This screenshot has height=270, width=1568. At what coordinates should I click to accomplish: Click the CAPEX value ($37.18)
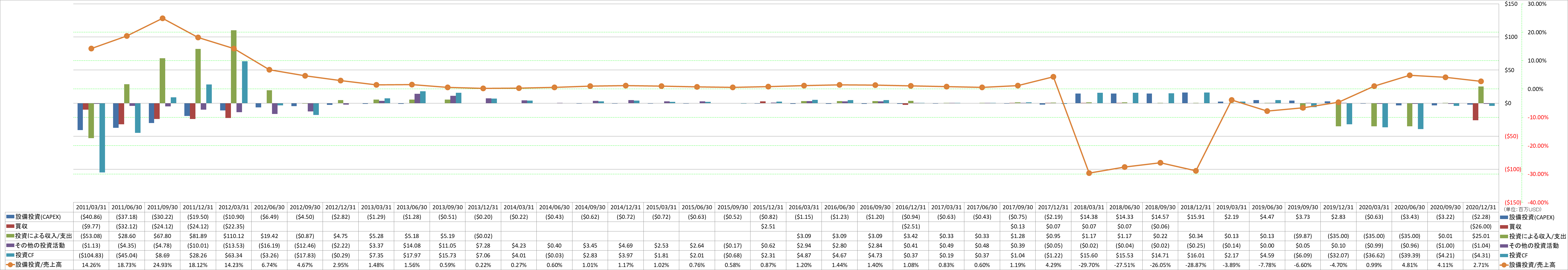coord(127,217)
